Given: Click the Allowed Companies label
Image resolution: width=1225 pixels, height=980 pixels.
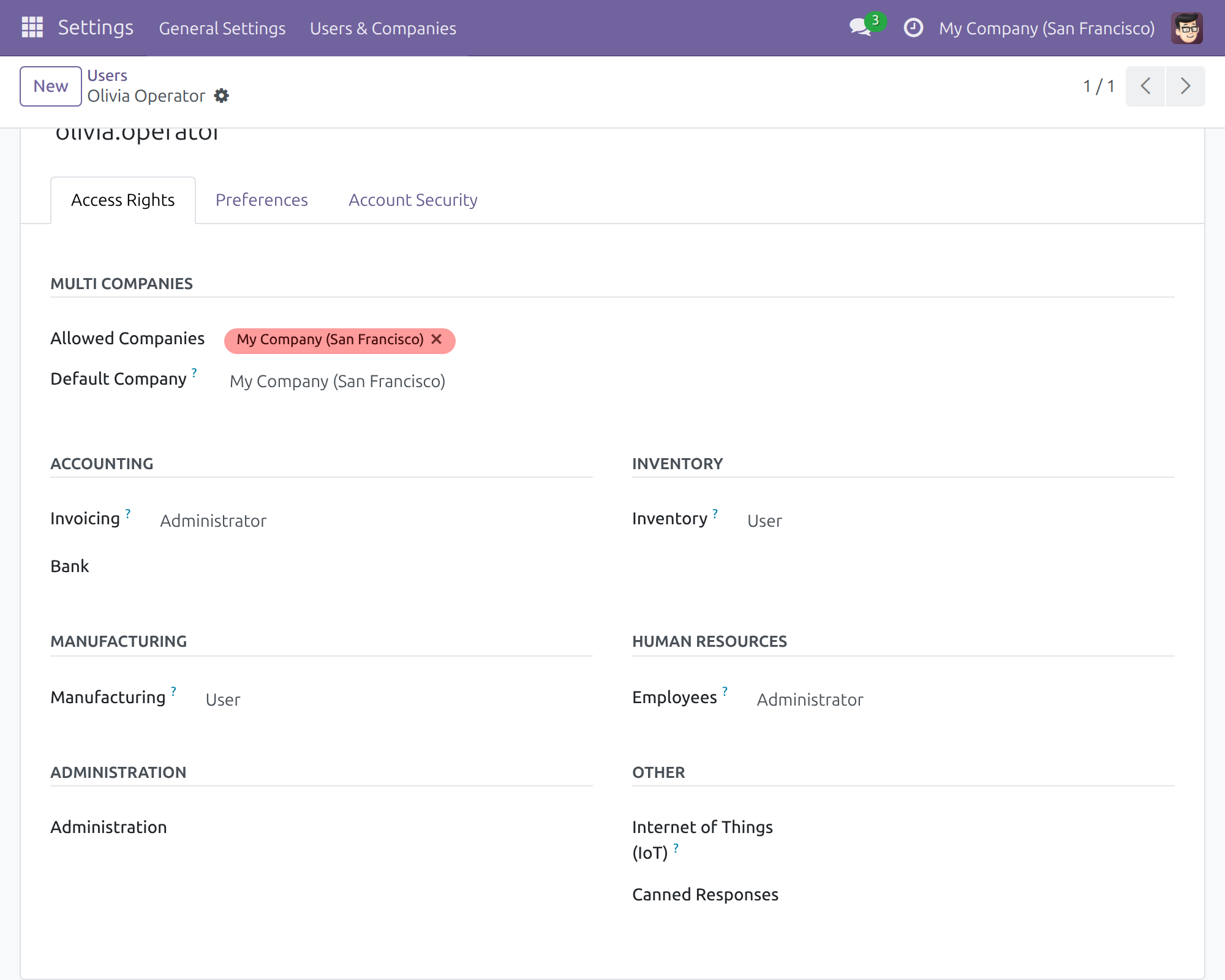Looking at the screenshot, I should click(x=127, y=338).
